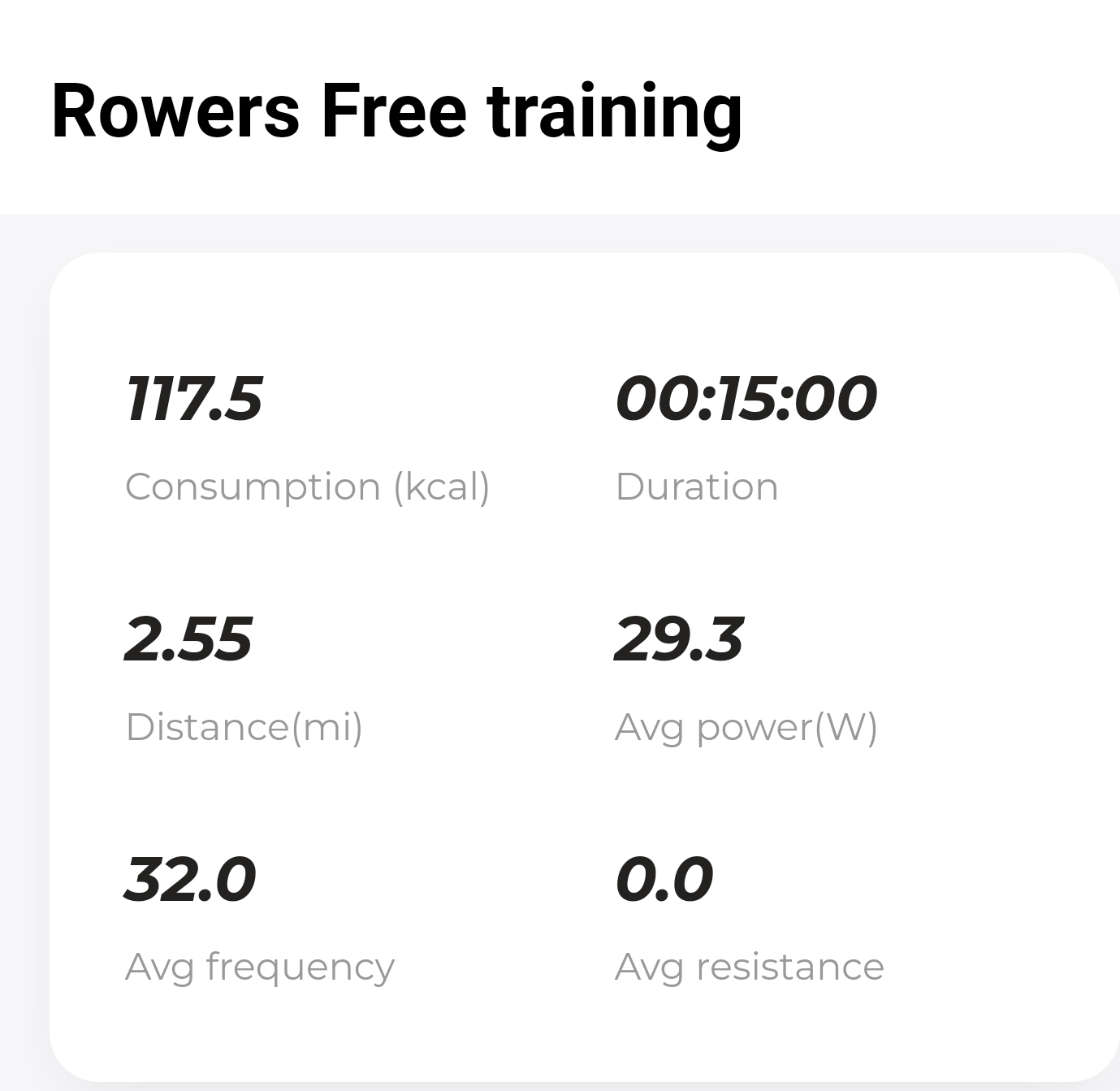
Task: Tap the Distance(mi) label
Action: pyautogui.click(x=244, y=727)
